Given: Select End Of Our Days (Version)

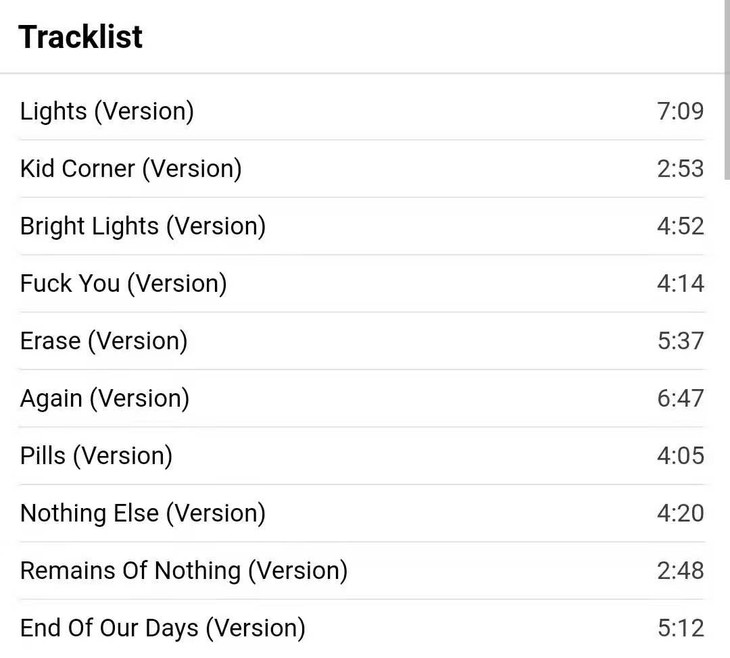Looking at the screenshot, I should pyautogui.click(x=163, y=628).
